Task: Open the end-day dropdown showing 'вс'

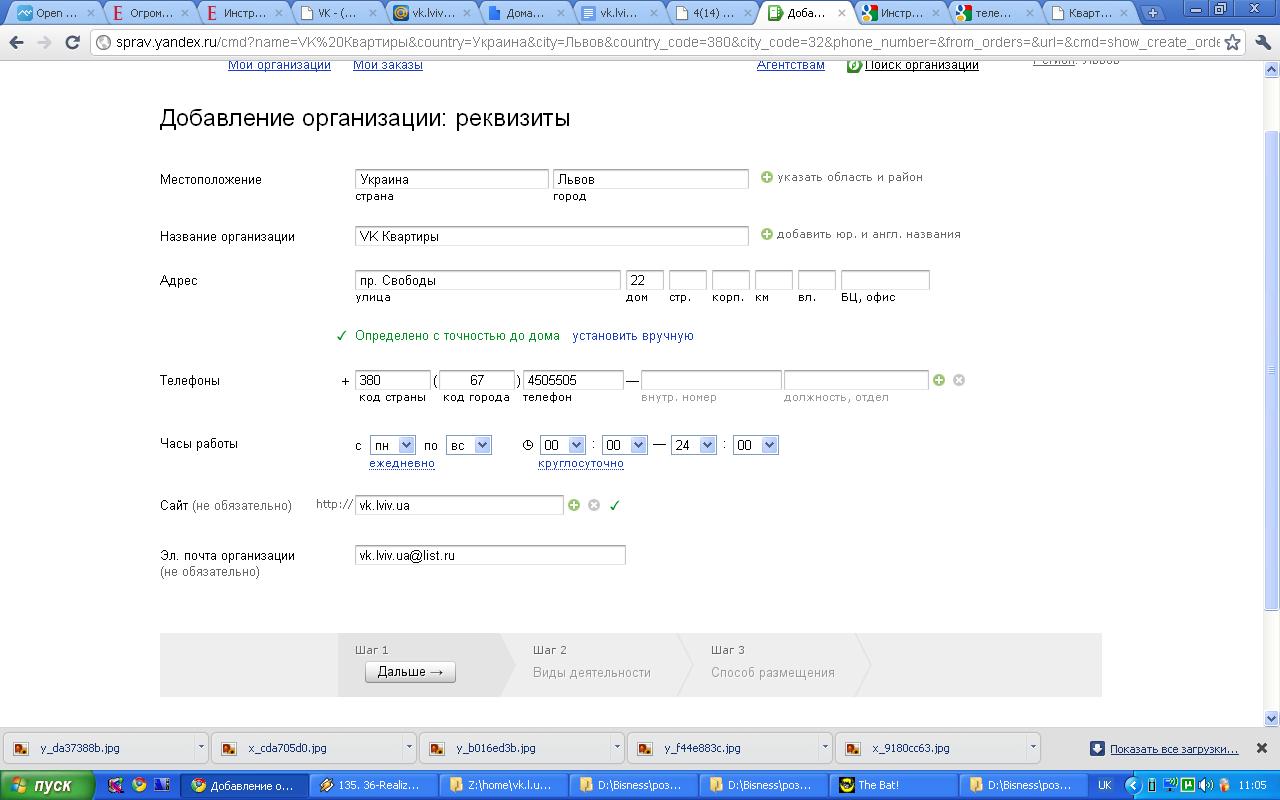Action: [468, 445]
